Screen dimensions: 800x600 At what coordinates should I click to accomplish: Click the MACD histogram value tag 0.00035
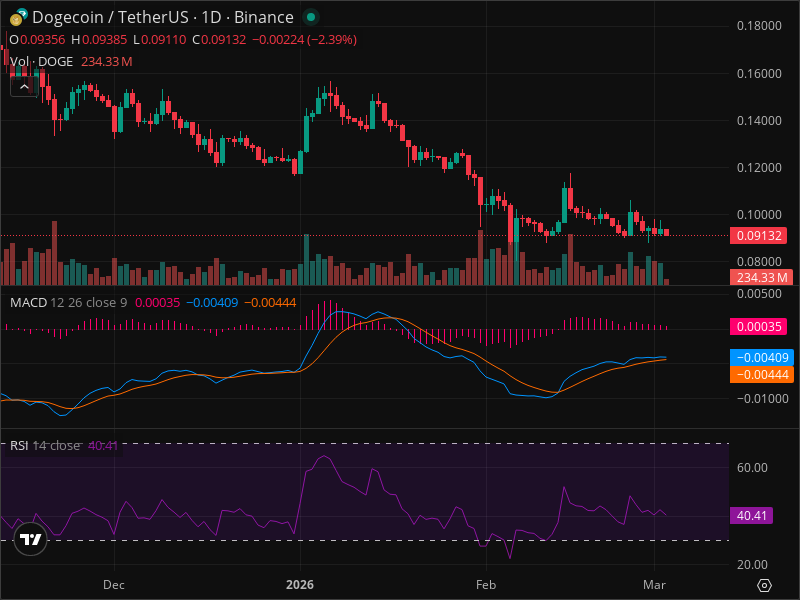pos(758,327)
